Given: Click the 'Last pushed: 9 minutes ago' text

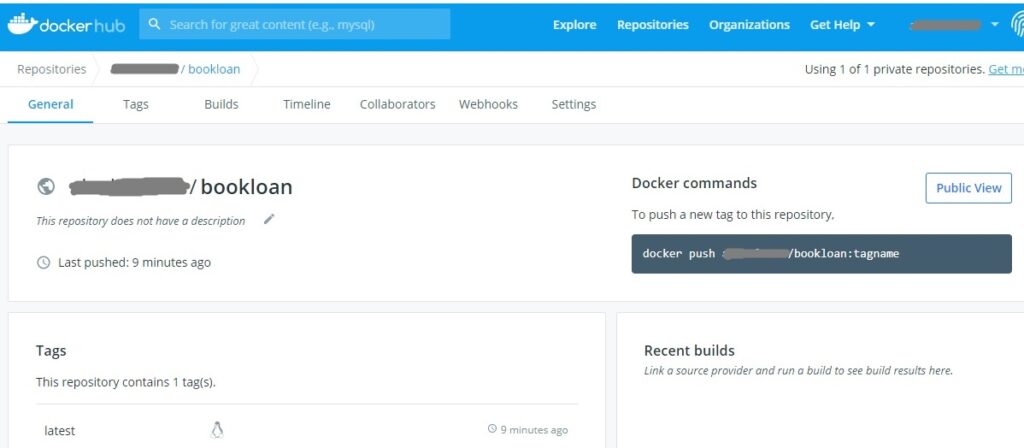Looking at the screenshot, I should (135, 263).
